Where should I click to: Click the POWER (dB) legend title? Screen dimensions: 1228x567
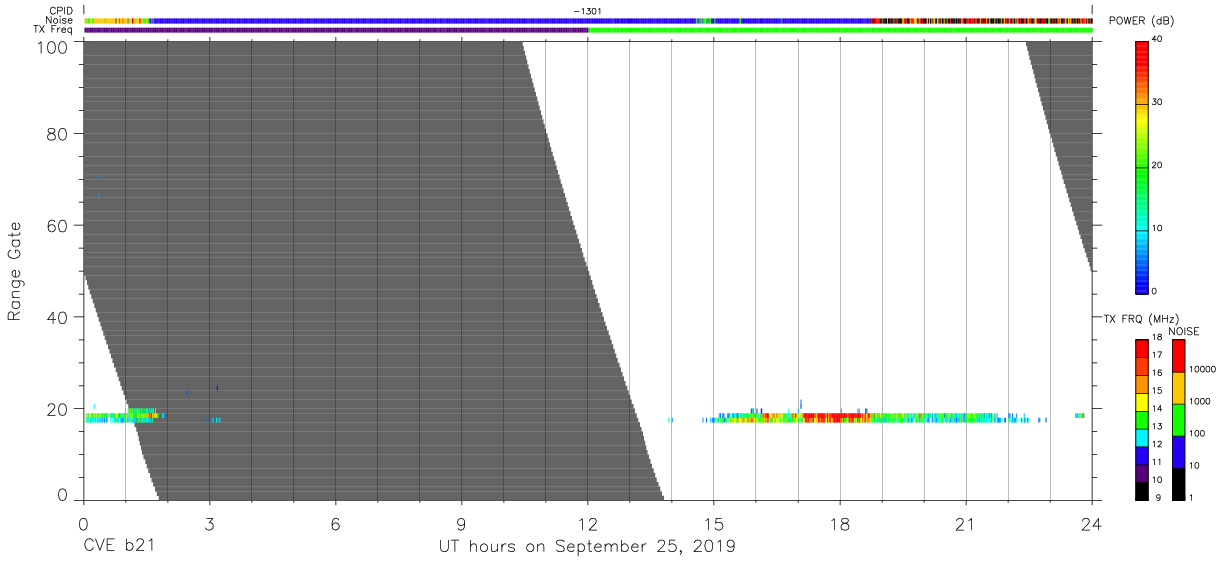1140,21
